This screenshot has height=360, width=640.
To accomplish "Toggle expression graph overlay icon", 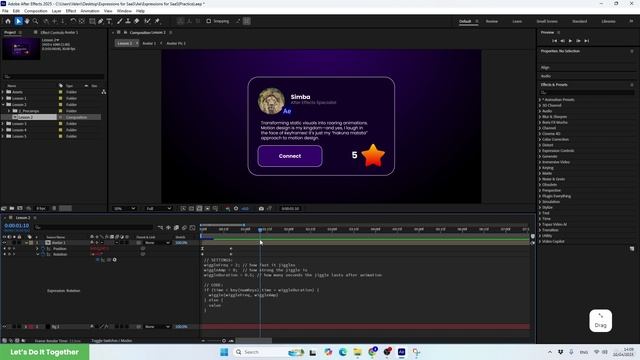I will pos(103,260).
